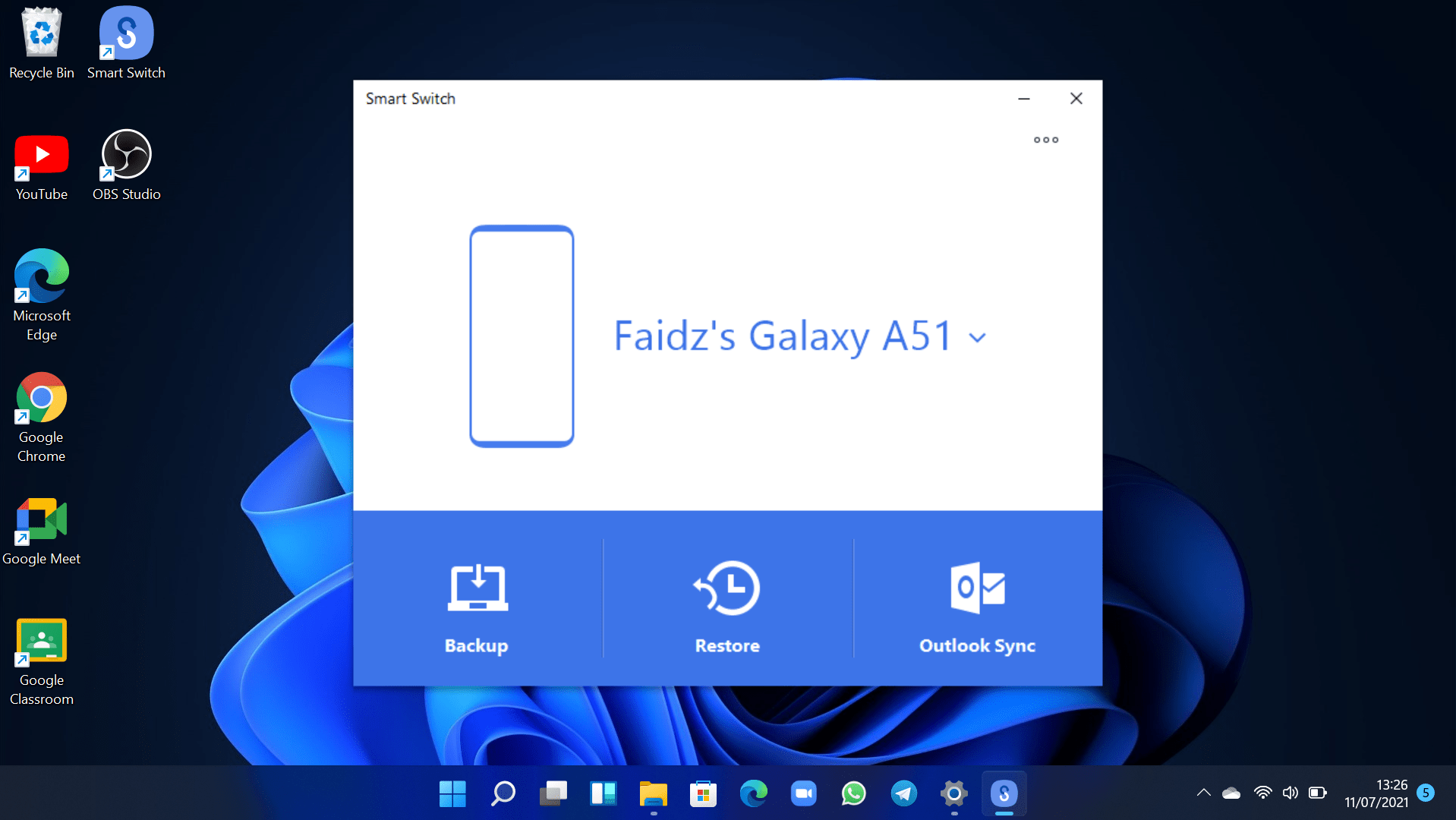Click the battery tray icon
This screenshot has width=1456, height=820.
coord(1318,793)
